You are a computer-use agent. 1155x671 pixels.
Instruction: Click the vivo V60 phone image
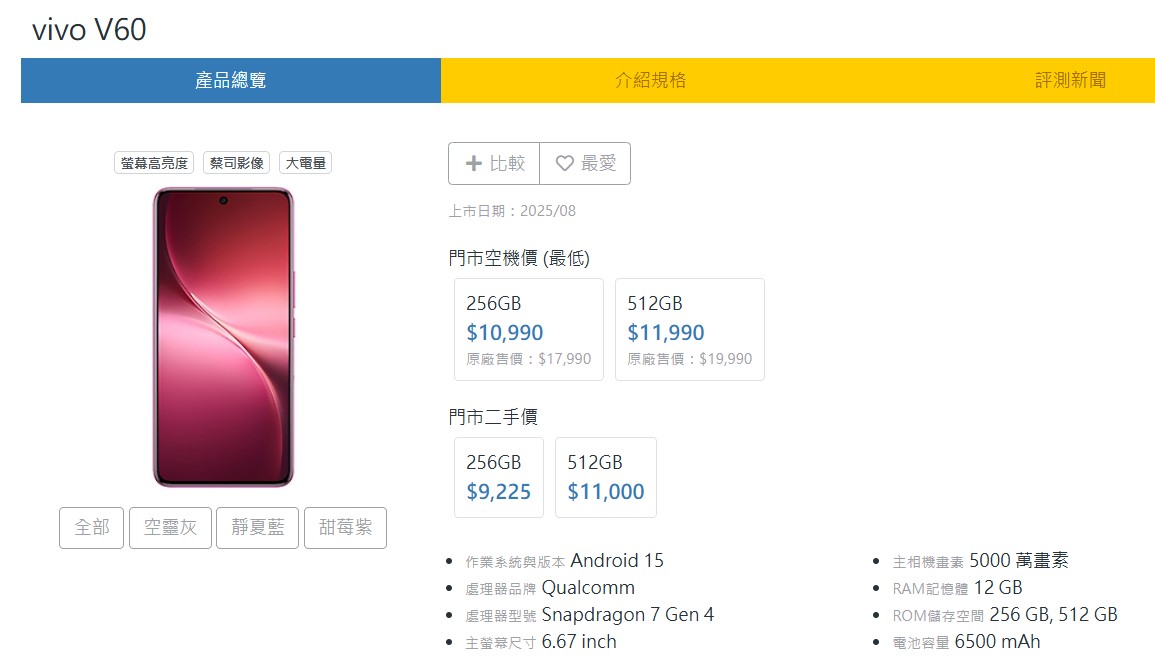coord(223,337)
